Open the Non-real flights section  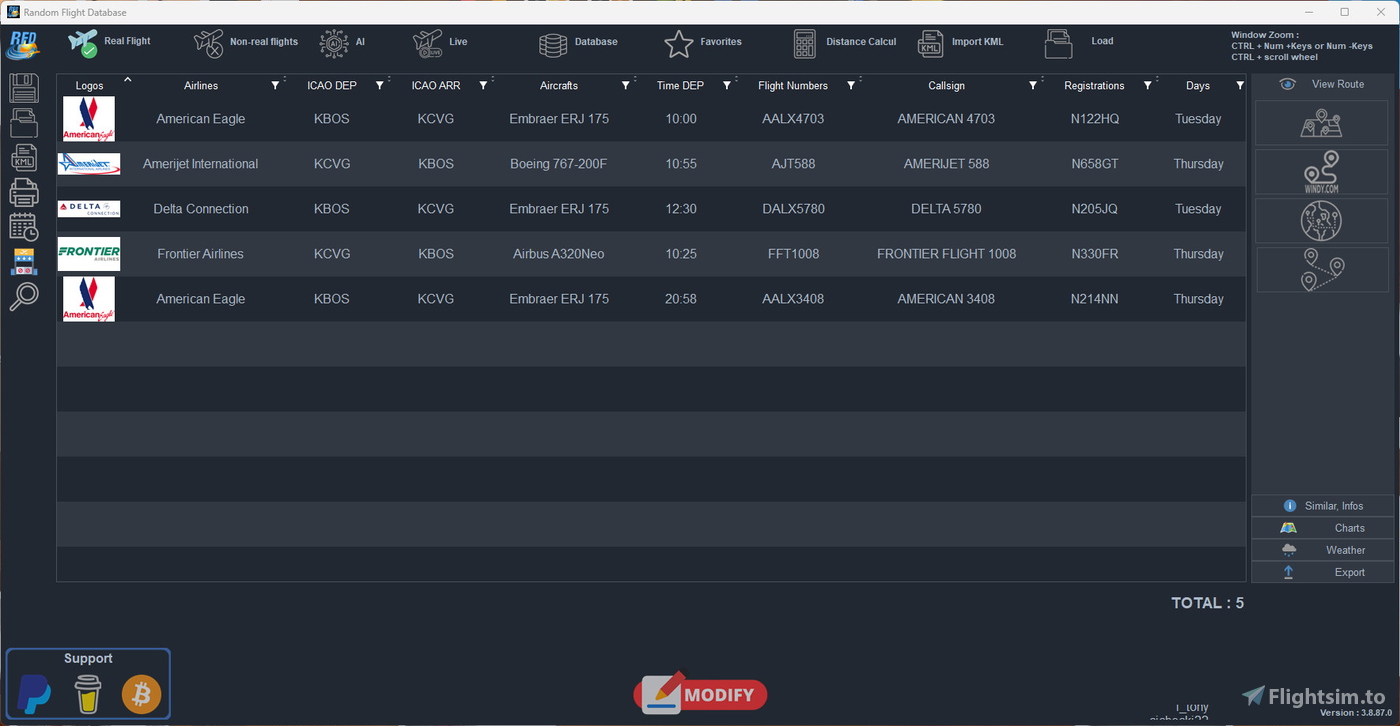pos(209,43)
